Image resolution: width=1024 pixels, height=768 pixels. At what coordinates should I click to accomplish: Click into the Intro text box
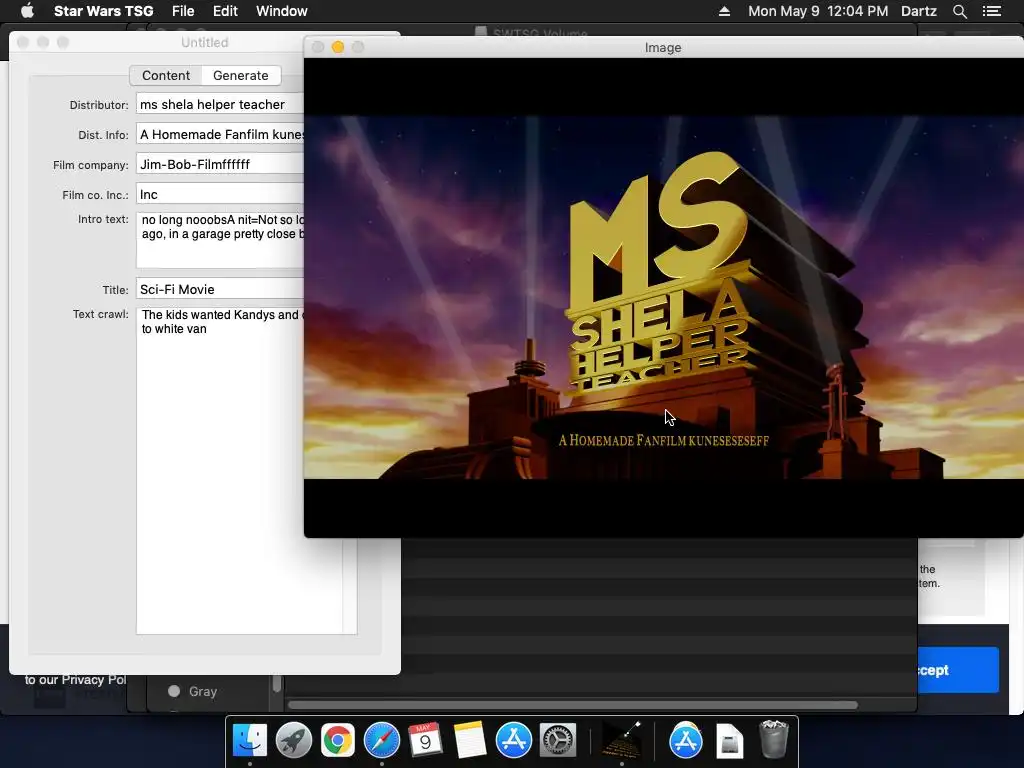(219, 240)
